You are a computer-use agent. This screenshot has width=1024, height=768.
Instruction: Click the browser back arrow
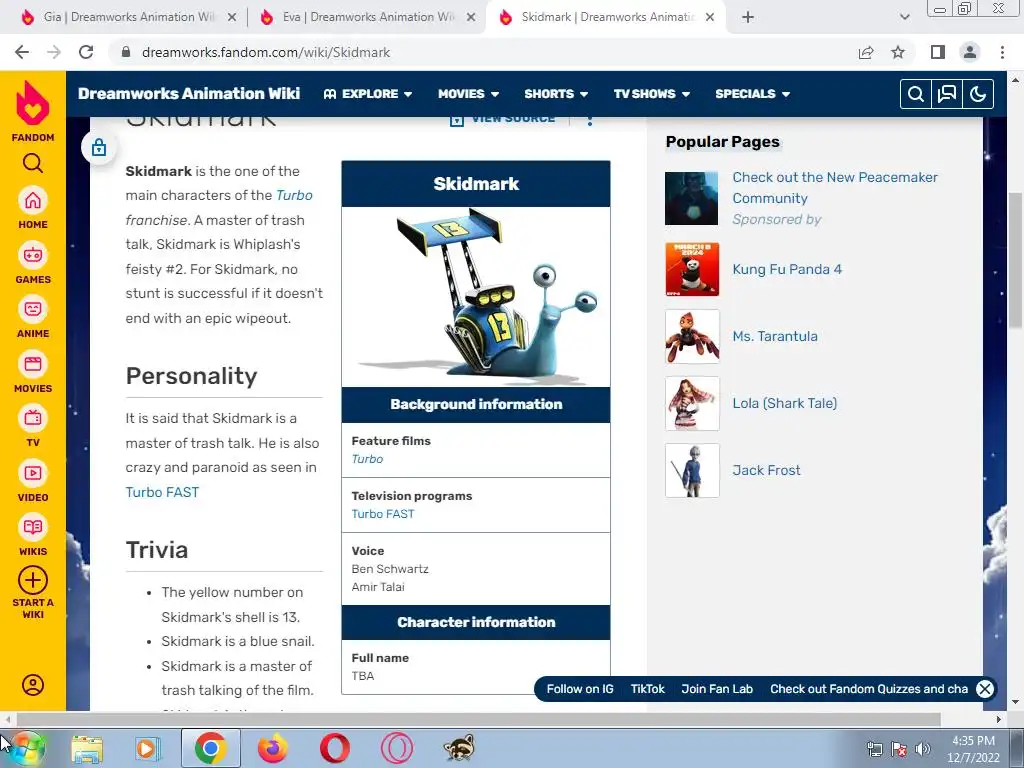click(x=22, y=52)
